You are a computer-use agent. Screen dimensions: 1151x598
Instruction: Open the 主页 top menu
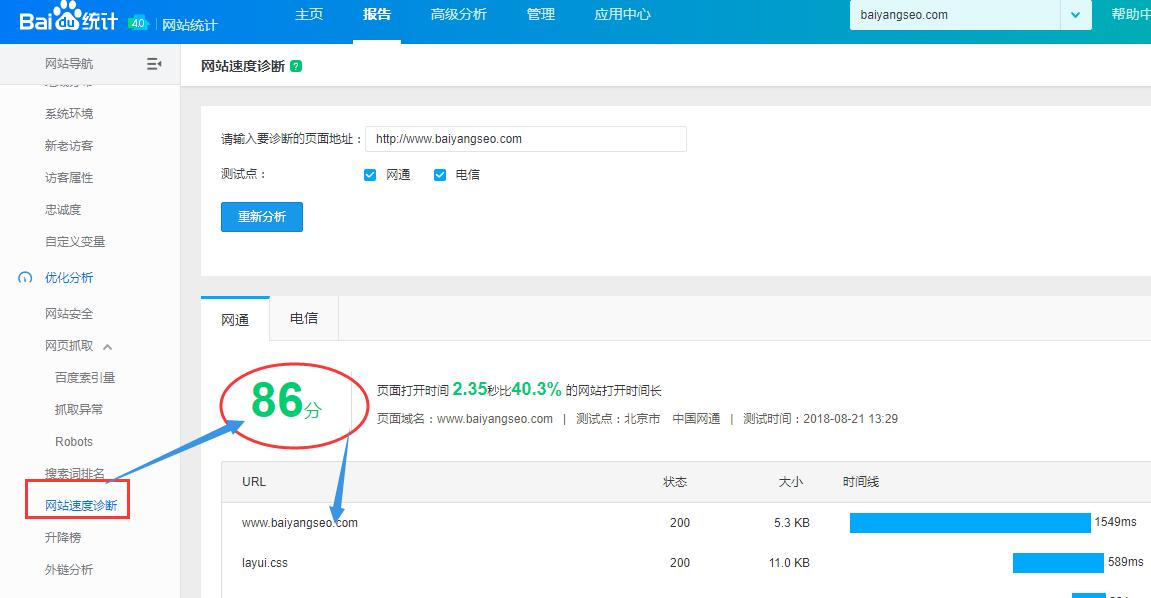(309, 15)
